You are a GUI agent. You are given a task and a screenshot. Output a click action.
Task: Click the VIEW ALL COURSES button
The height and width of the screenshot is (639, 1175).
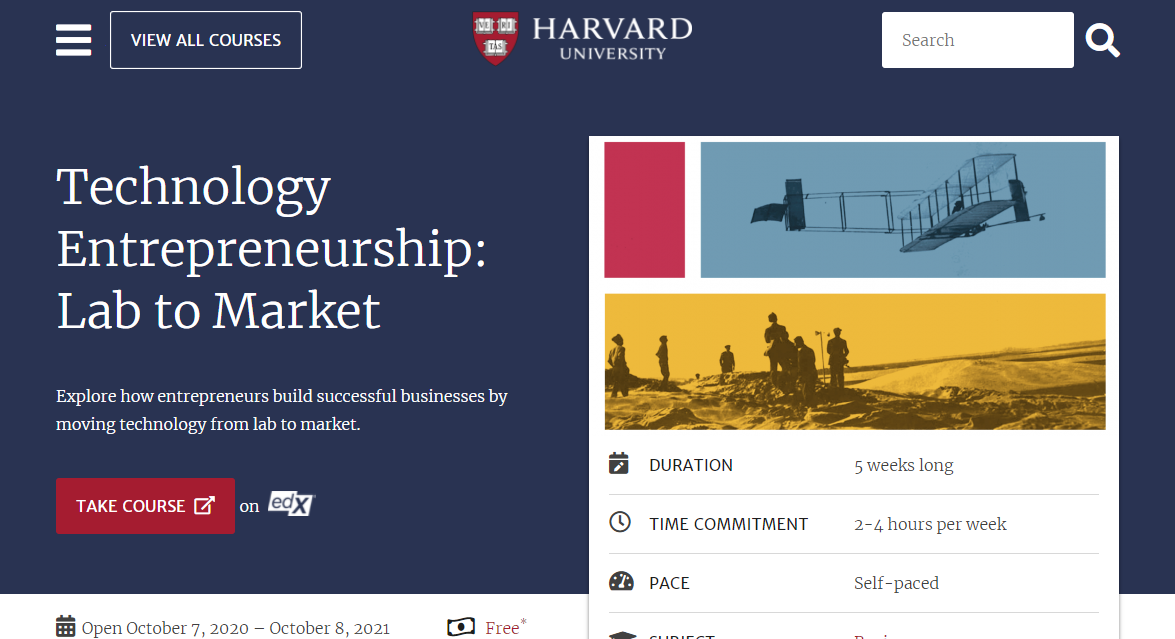[x=205, y=39]
